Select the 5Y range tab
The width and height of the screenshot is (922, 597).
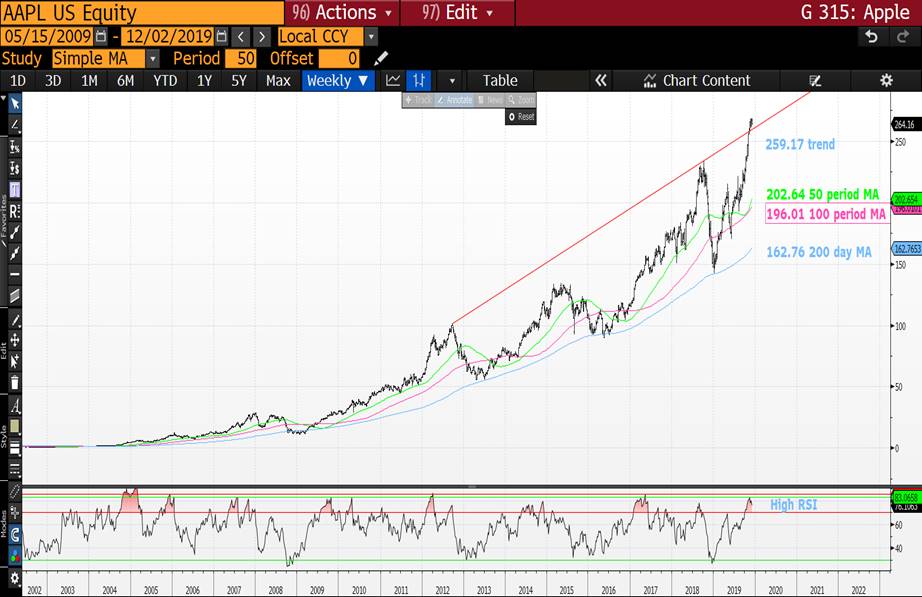[239, 81]
